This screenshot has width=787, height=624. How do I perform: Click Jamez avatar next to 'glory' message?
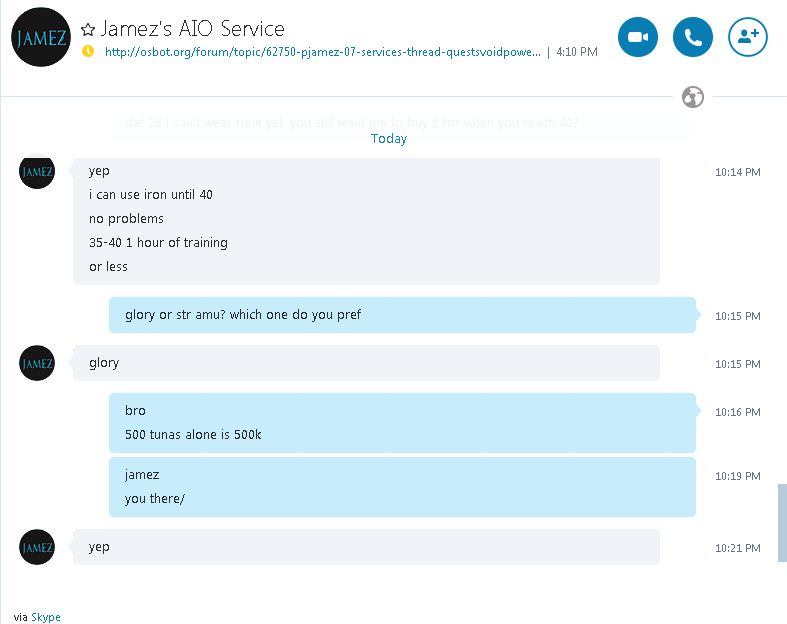click(37, 363)
